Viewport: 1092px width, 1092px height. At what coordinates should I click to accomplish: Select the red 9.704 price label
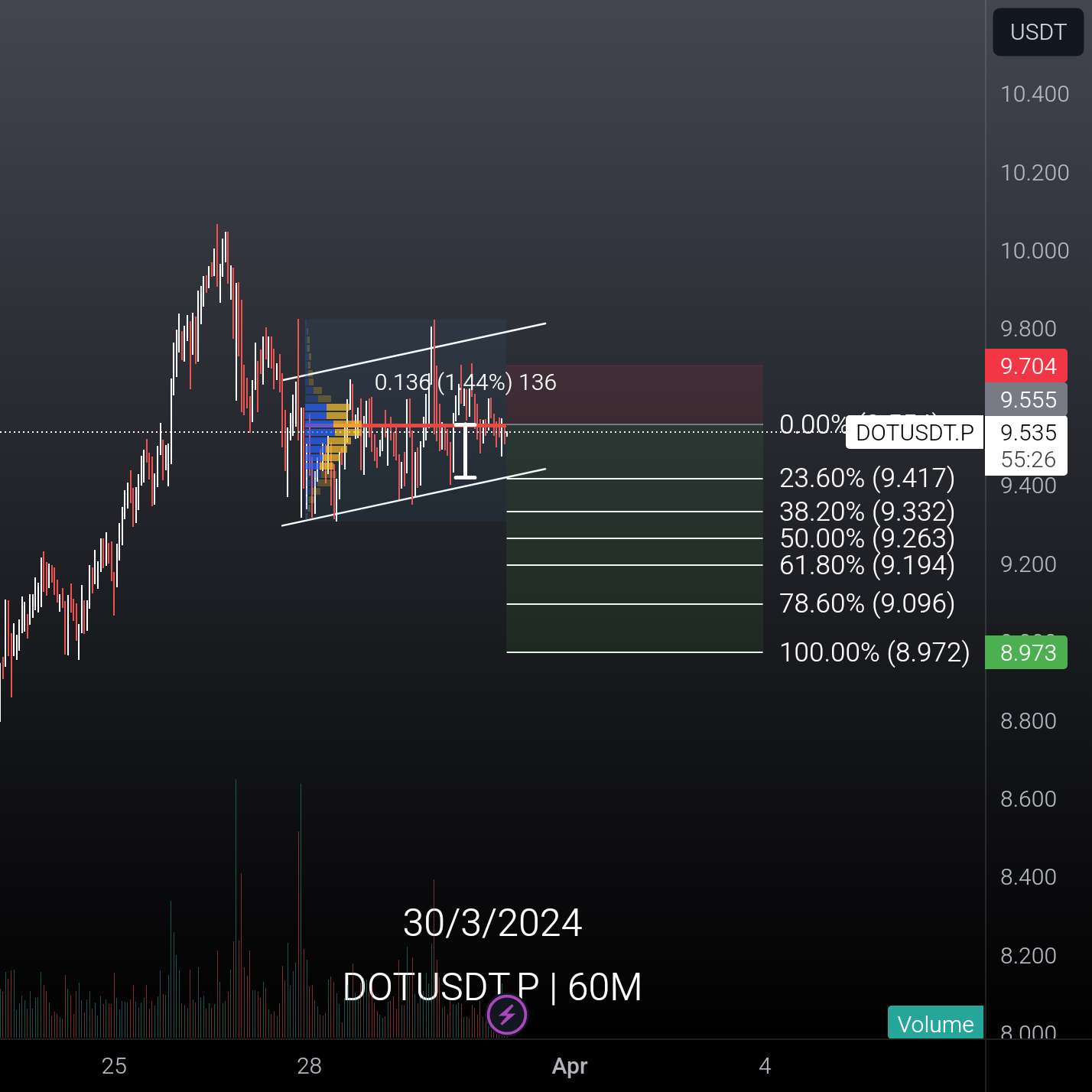(1026, 366)
